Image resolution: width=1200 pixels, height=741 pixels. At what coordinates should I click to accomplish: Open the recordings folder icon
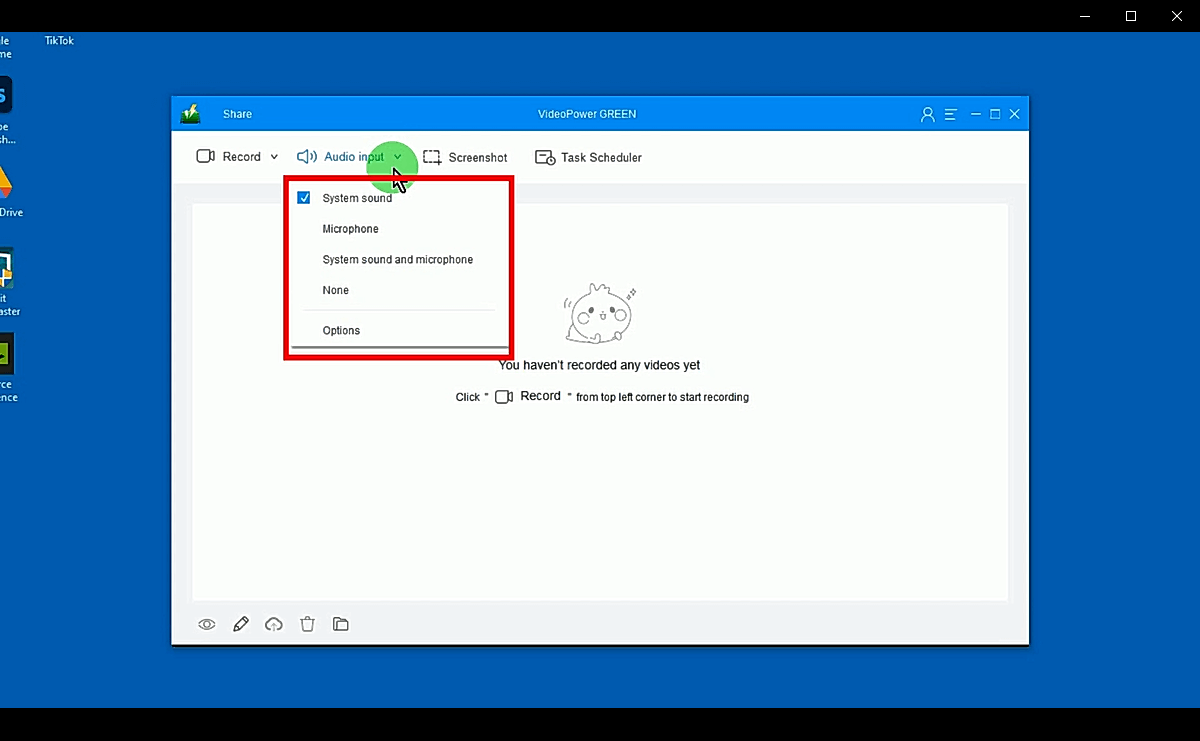tap(340, 623)
